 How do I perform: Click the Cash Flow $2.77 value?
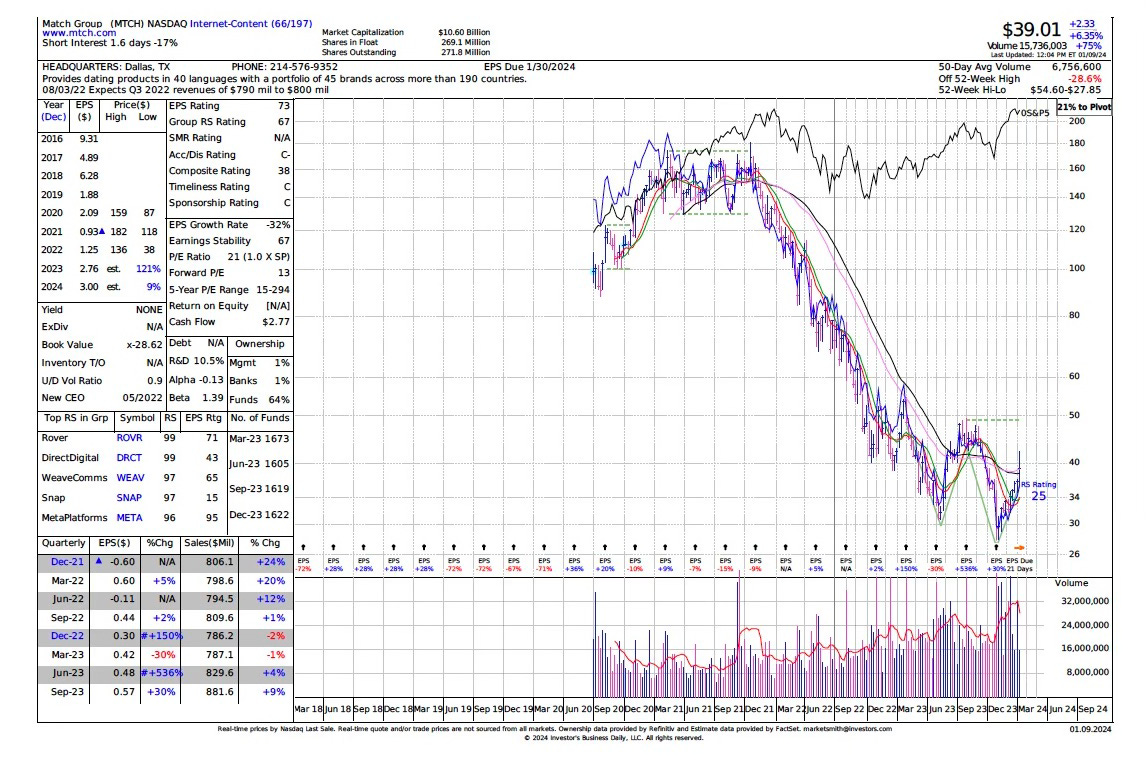276,322
